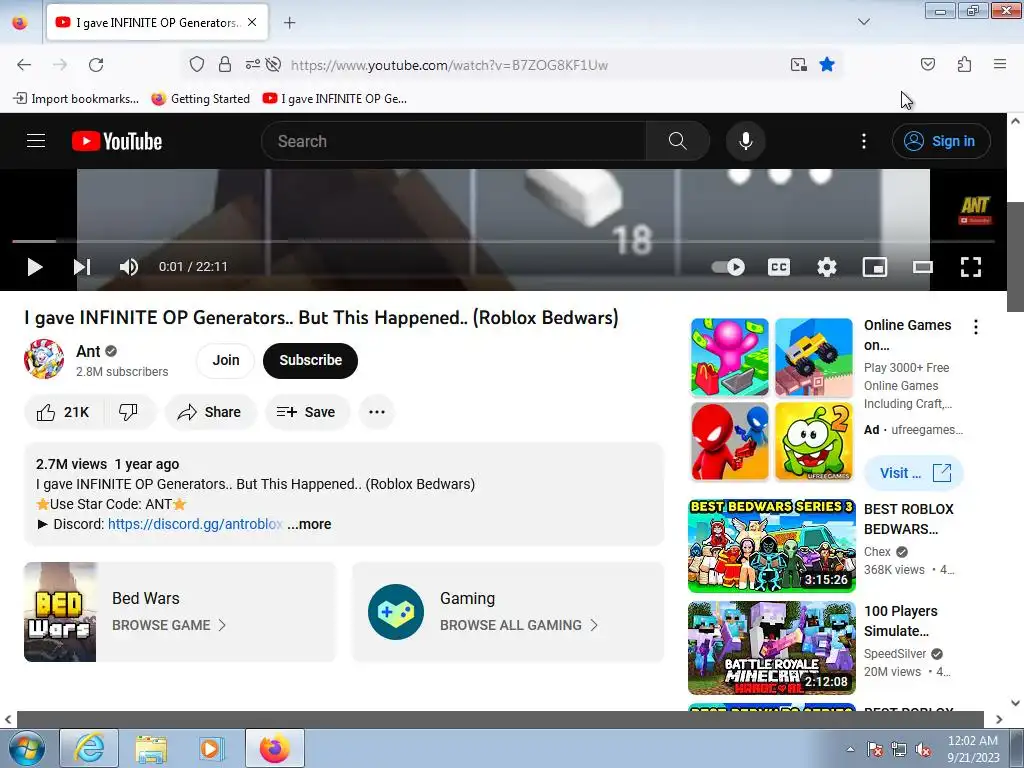Viewport: 1024px width, 768px height.
Task: Open Windows Start menu
Action: click(x=27, y=748)
